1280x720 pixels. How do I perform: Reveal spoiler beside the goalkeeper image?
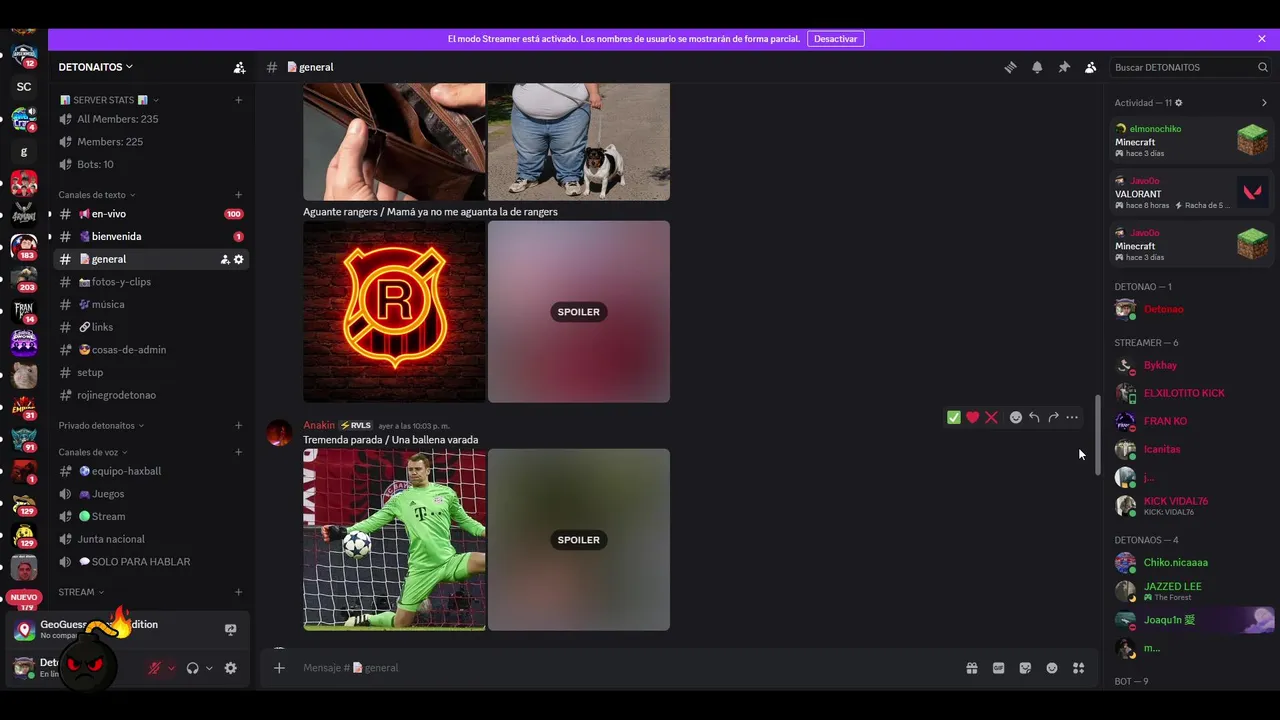[x=579, y=540]
